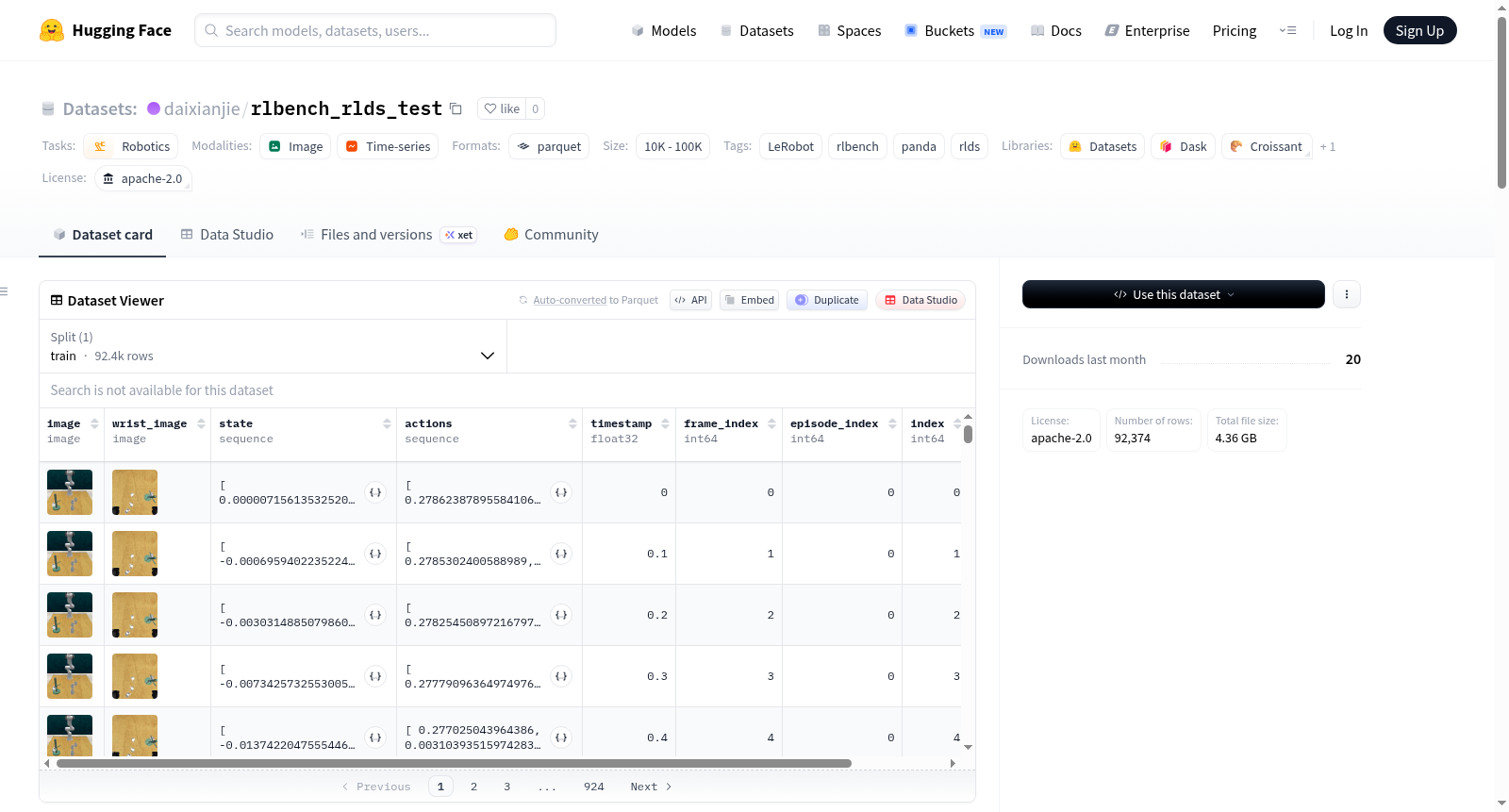Image resolution: width=1509 pixels, height=812 pixels.
Task: Click the Time-series modality tag
Action: click(x=388, y=146)
